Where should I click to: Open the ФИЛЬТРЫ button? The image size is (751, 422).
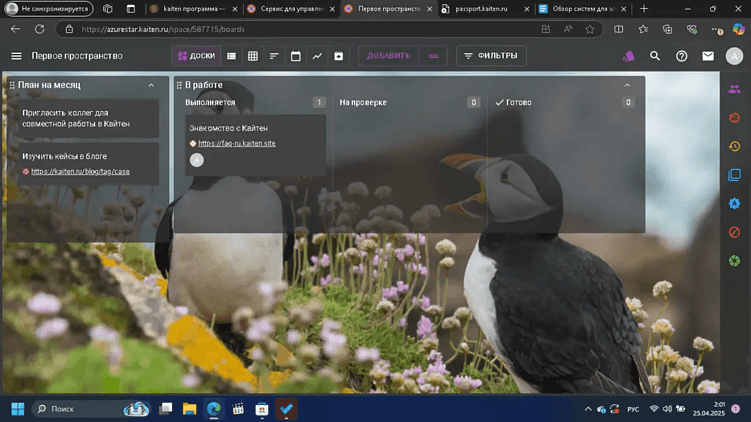pos(491,56)
